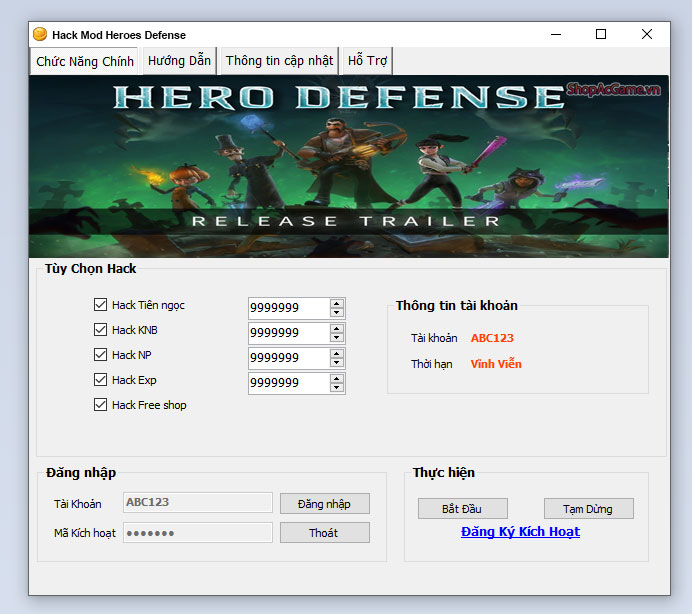Open the Thông tin cập nhật tab
Screen dimensions: 693x616
279,61
